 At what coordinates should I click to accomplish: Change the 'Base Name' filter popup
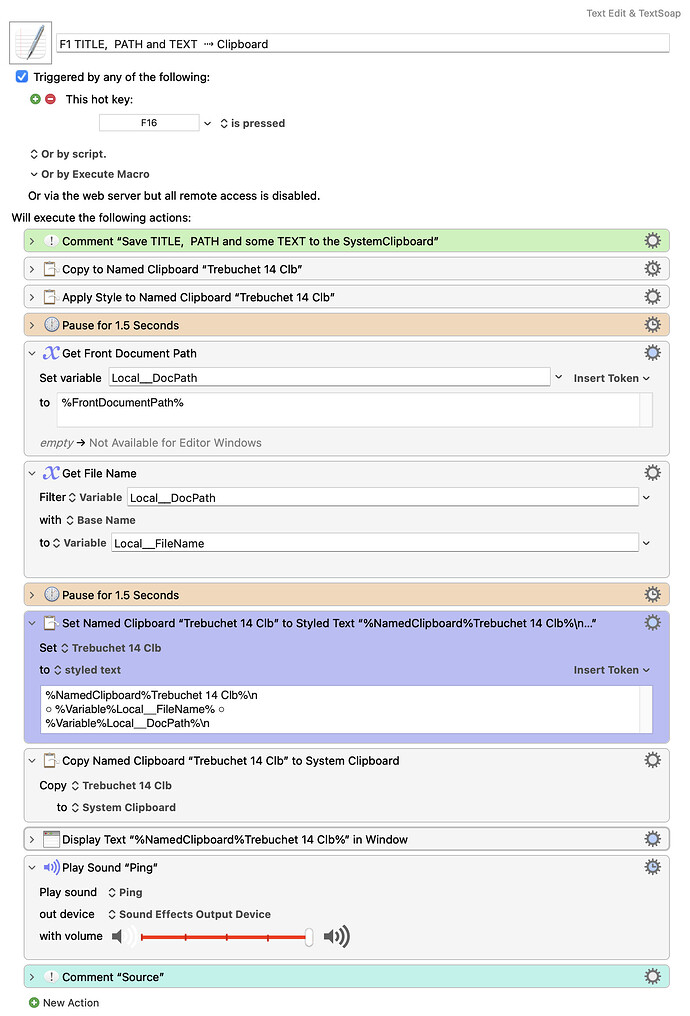point(101,520)
